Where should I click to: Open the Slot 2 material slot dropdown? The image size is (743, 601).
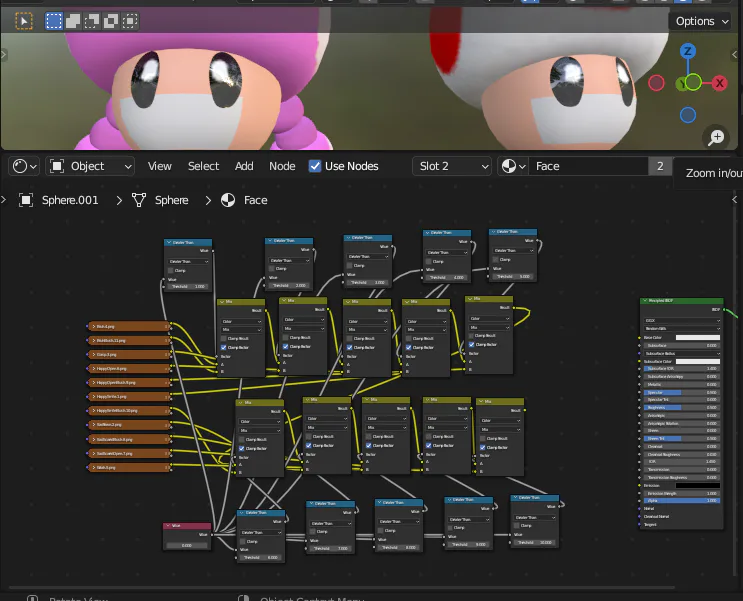tap(452, 166)
